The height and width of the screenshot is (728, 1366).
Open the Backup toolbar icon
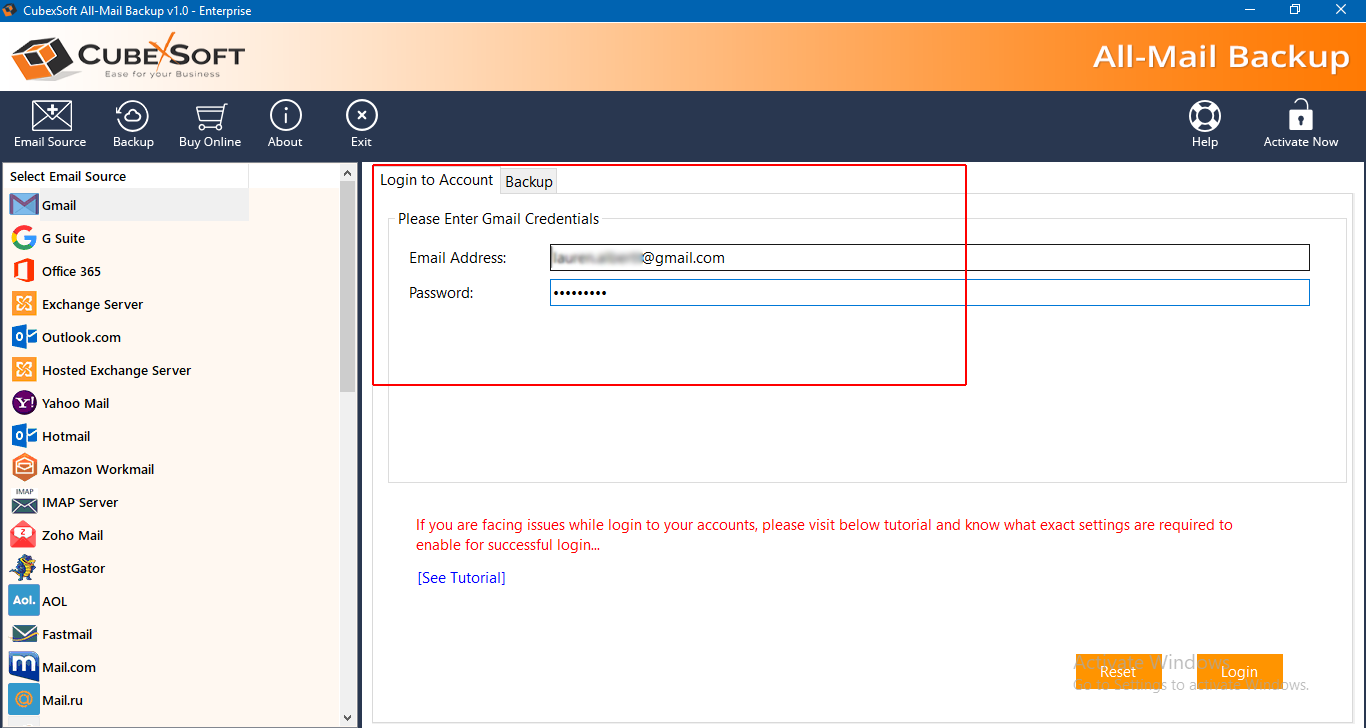(133, 117)
